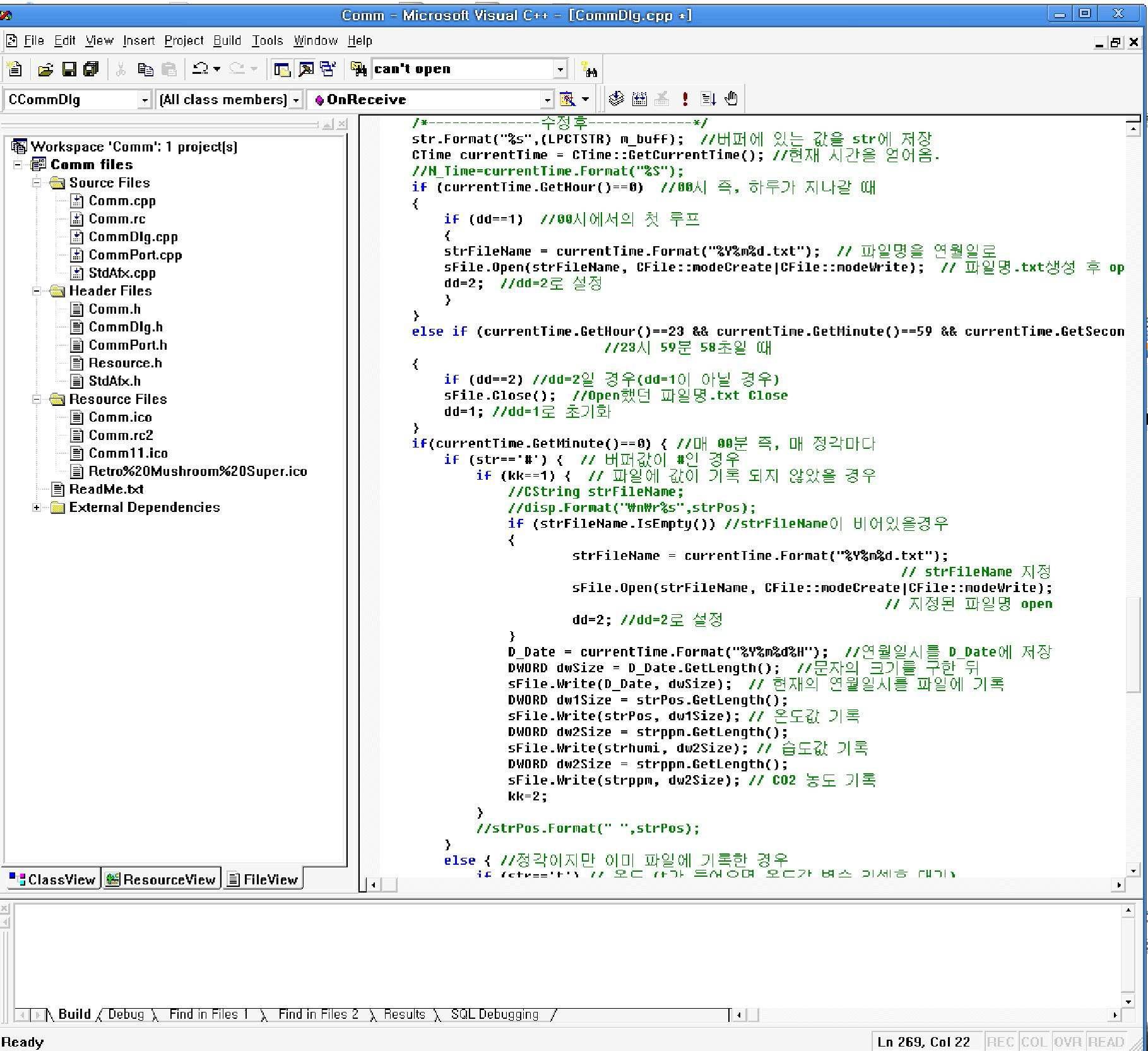Click the Save All icon
1148x1051 pixels.
92,69
